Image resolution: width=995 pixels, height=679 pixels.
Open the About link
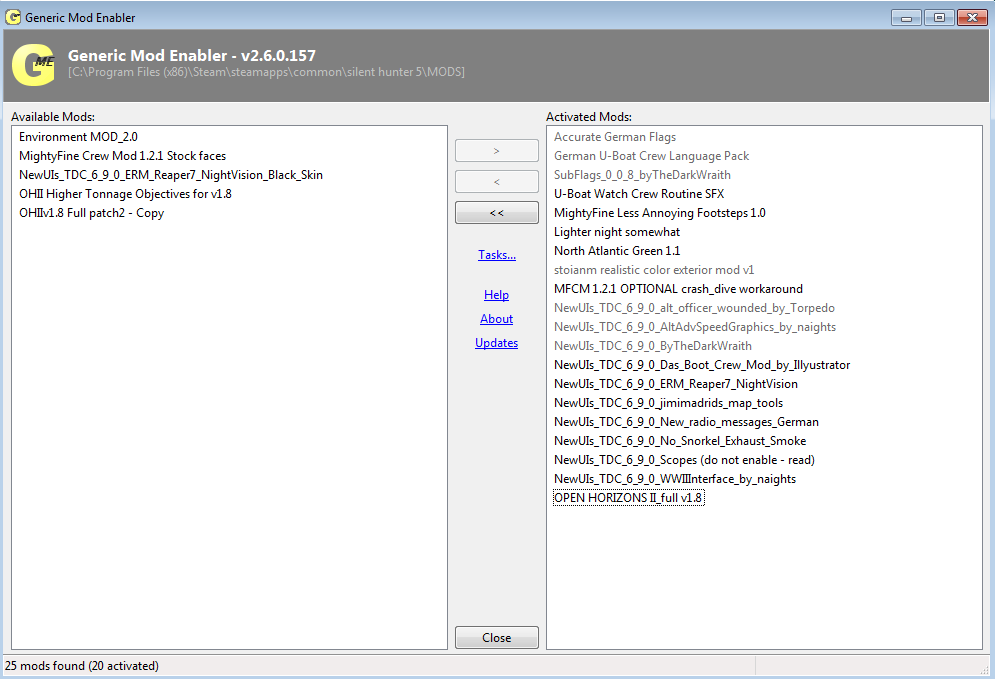tap(496, 319)
